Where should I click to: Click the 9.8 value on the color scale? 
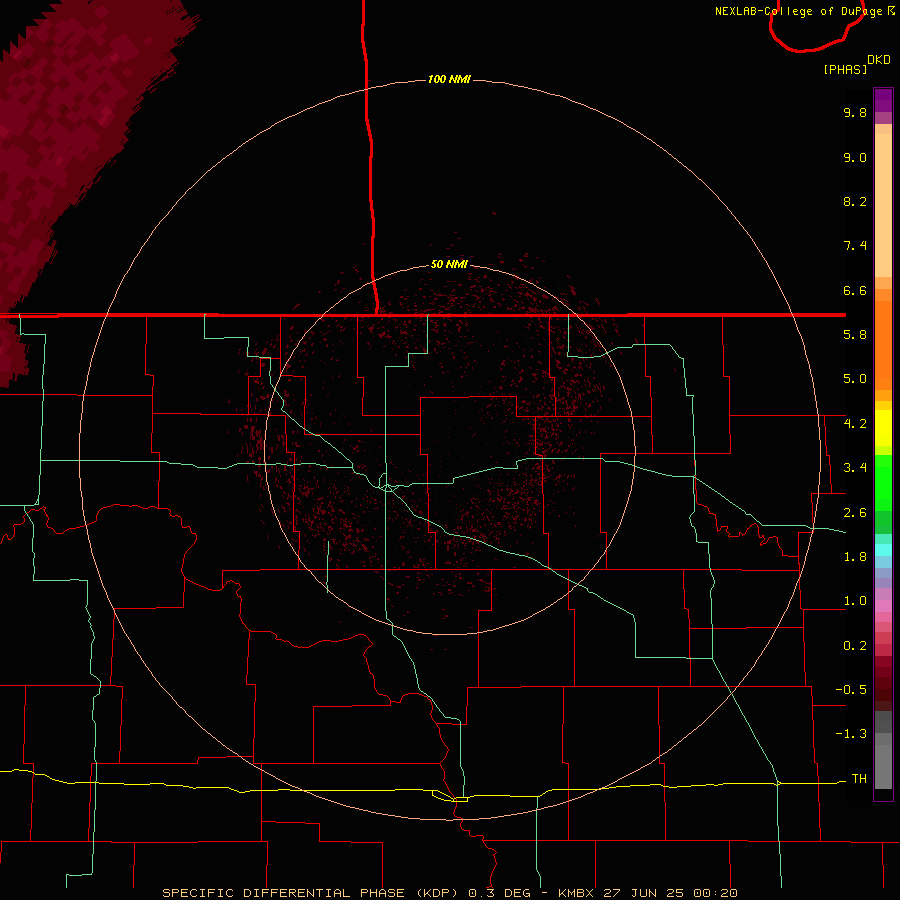coord(855,112)
